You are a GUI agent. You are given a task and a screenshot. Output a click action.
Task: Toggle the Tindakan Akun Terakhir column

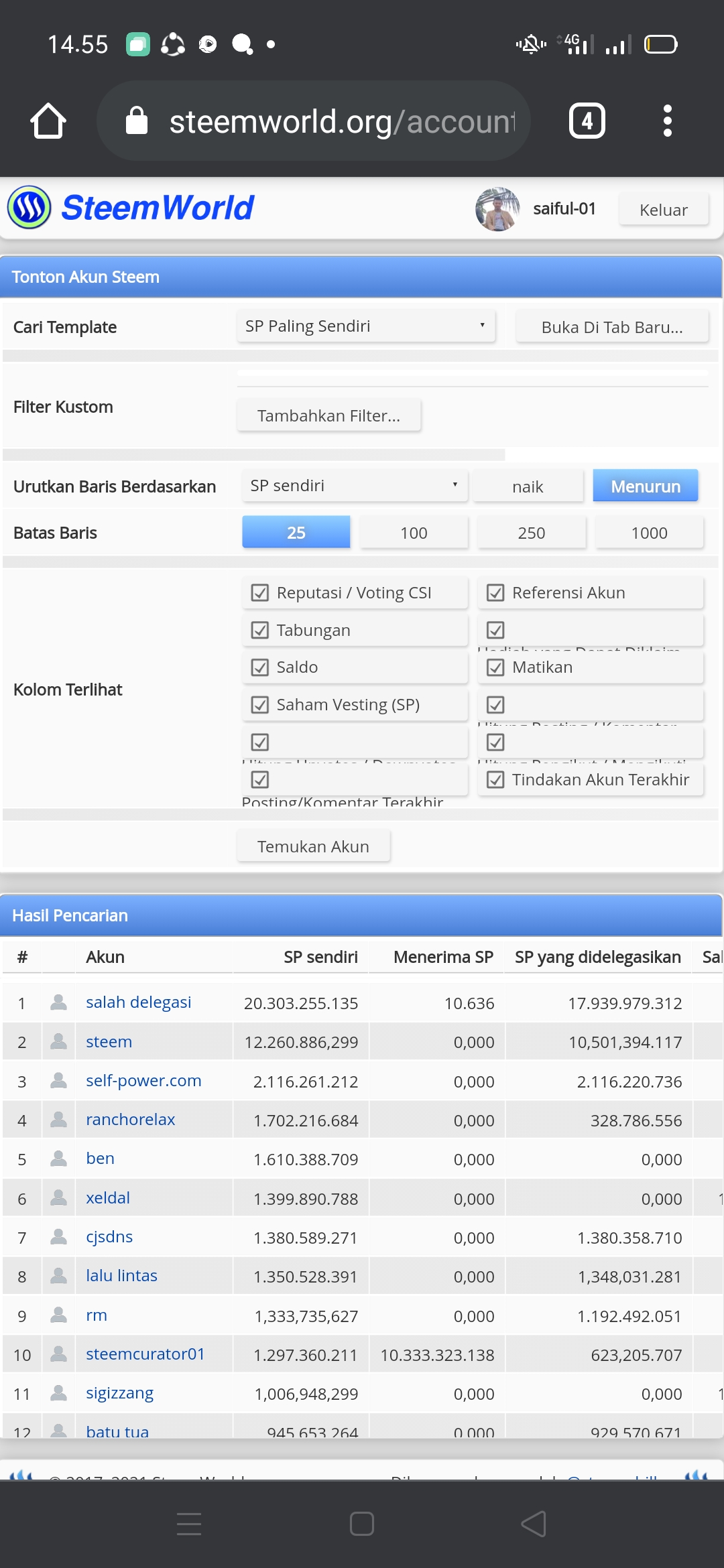[591, 780]
